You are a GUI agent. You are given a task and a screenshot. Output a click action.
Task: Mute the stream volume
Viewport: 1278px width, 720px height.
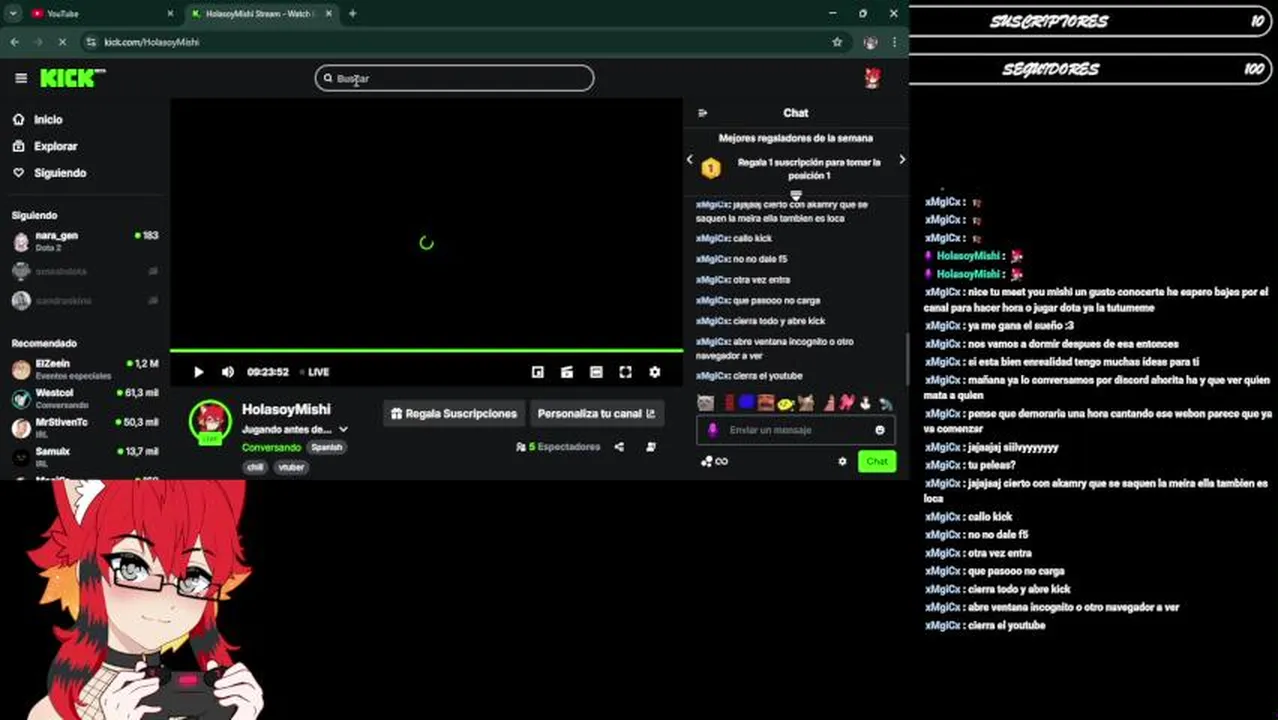tap(227, 372)
